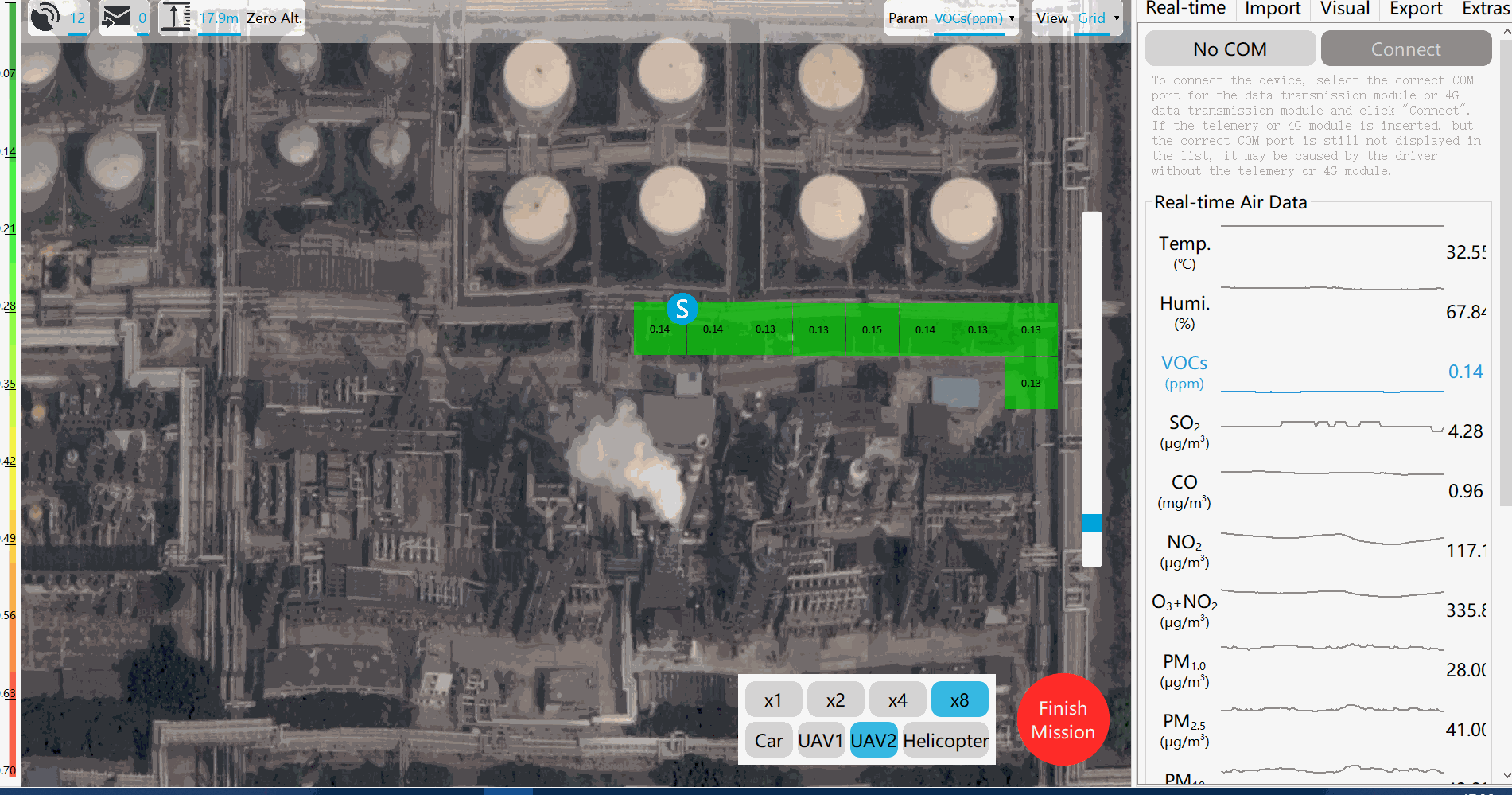This screenshot has width=1512, height=795.
Task: Click the S start point marker on map
Action: click(x=682, y=309)
